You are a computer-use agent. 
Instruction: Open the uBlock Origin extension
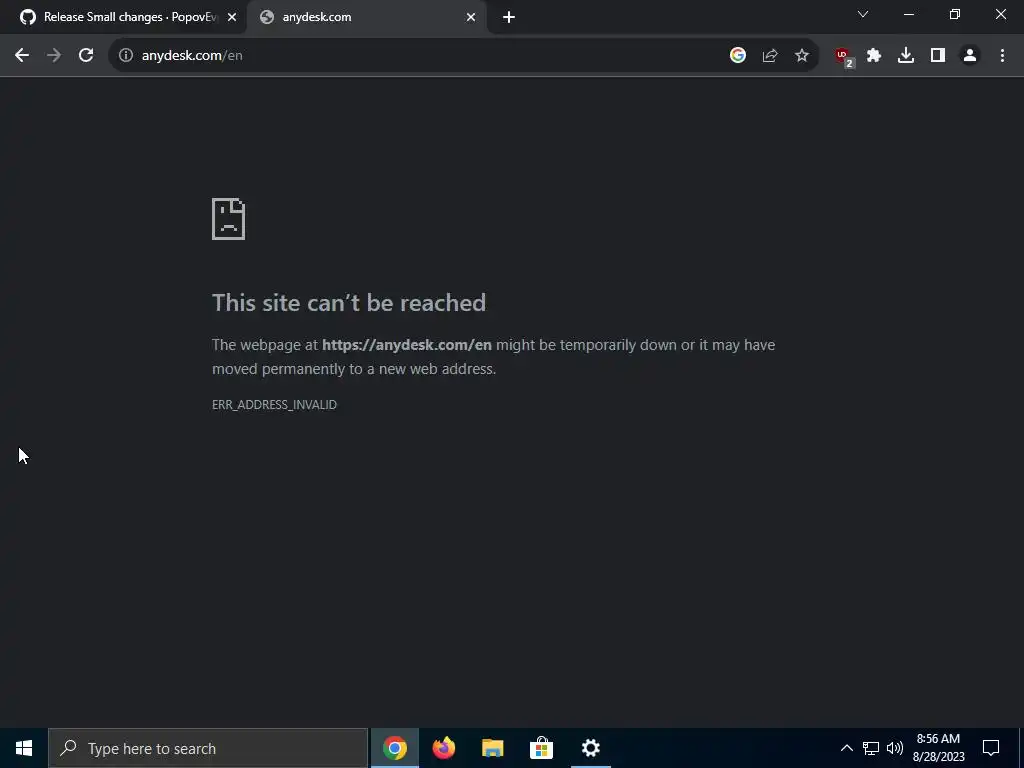click(844, 57)
